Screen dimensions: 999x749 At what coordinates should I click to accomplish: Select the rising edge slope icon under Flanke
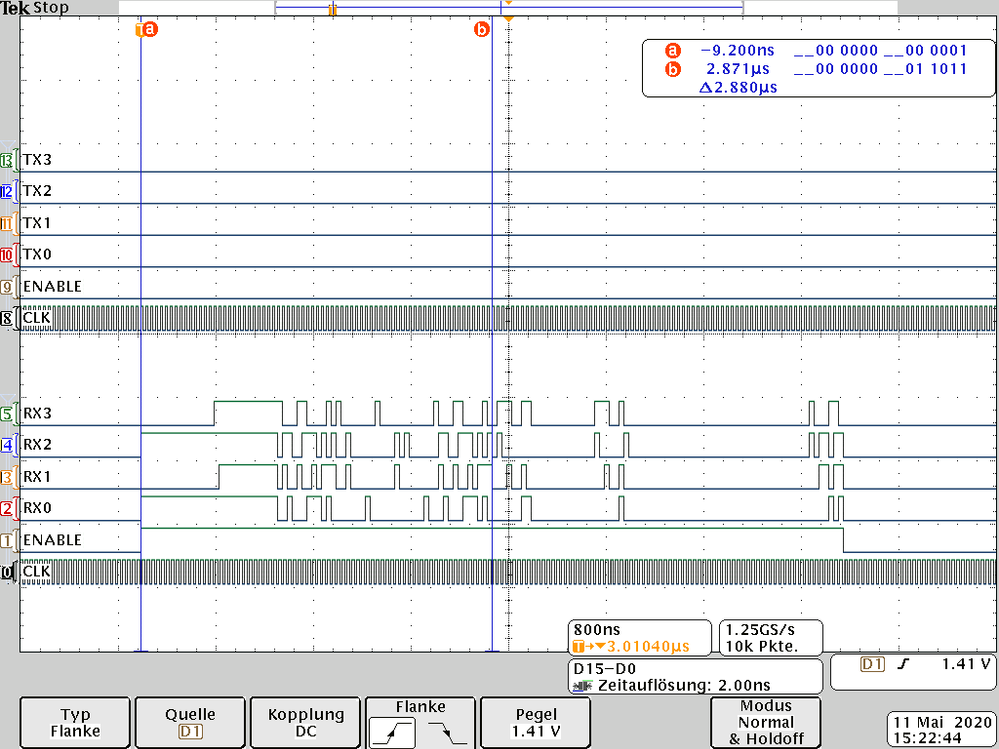(392, 730)
